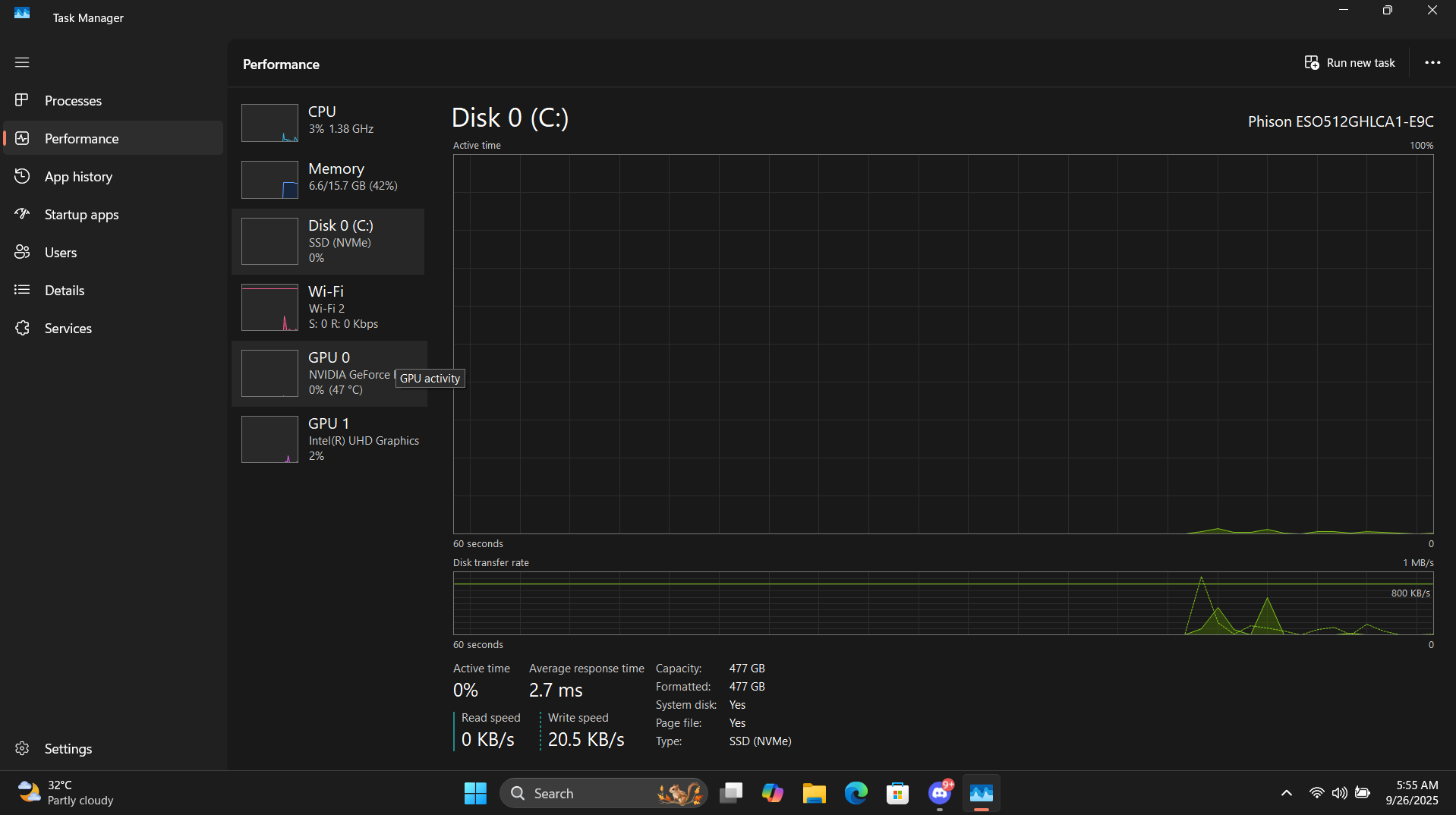Open Microsoft Edge from the taskbar
The image size is (1456, 815).
(x=856, y=793)
